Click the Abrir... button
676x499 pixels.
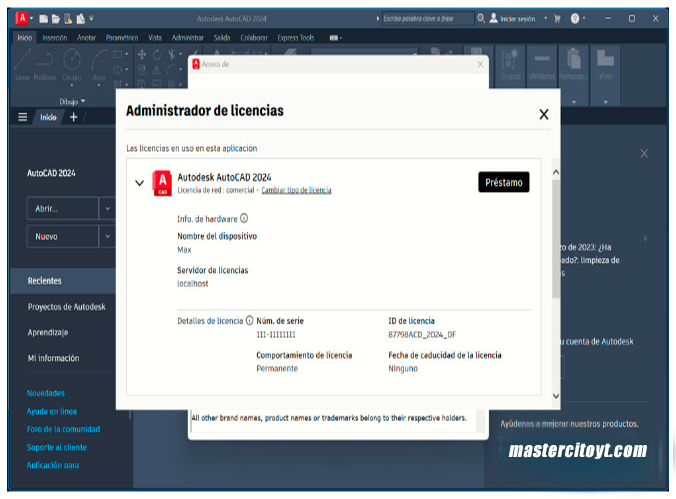click(63, 209)
